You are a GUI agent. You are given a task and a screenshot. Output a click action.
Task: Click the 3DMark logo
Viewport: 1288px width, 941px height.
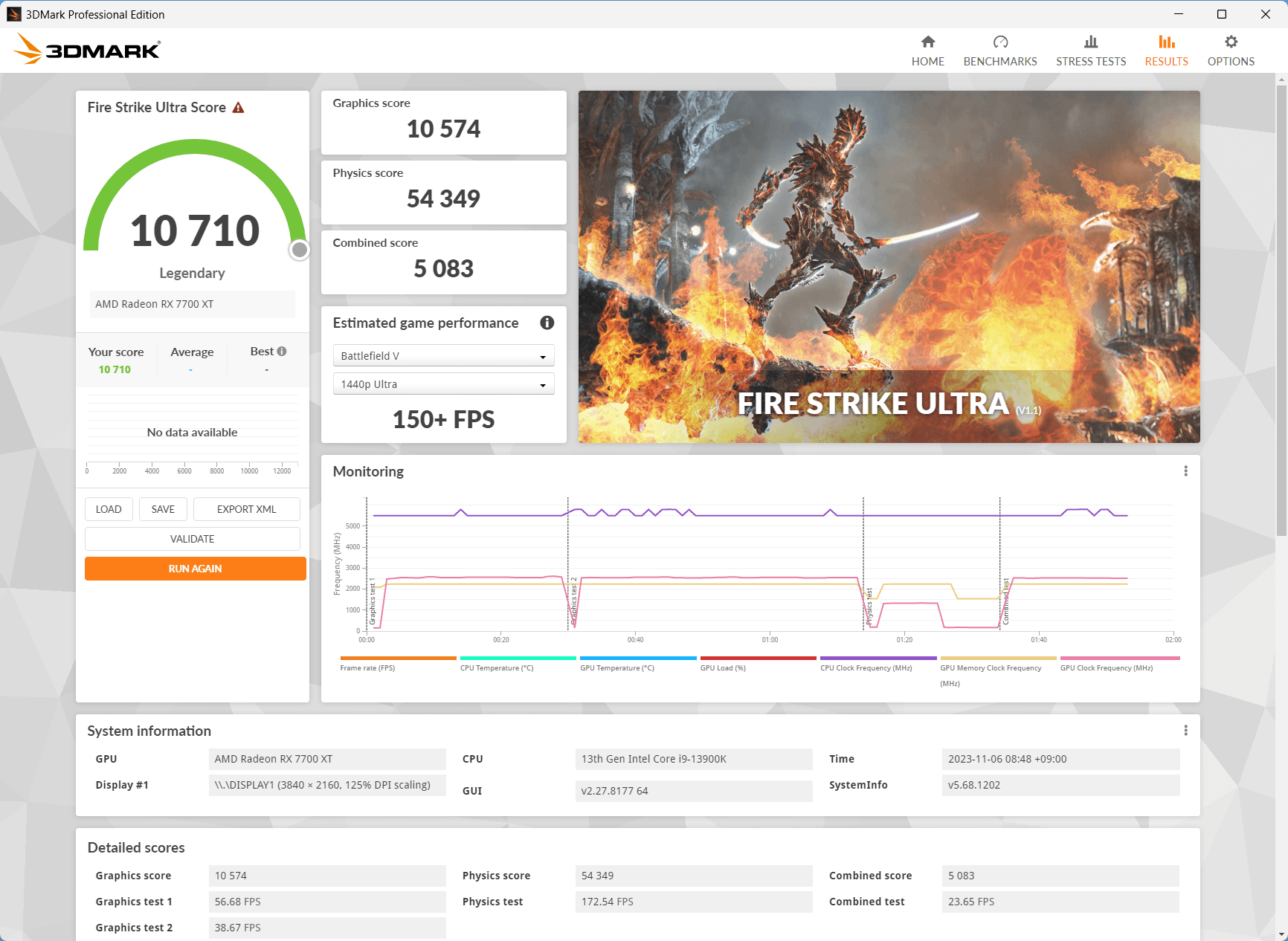pos(87,50)
